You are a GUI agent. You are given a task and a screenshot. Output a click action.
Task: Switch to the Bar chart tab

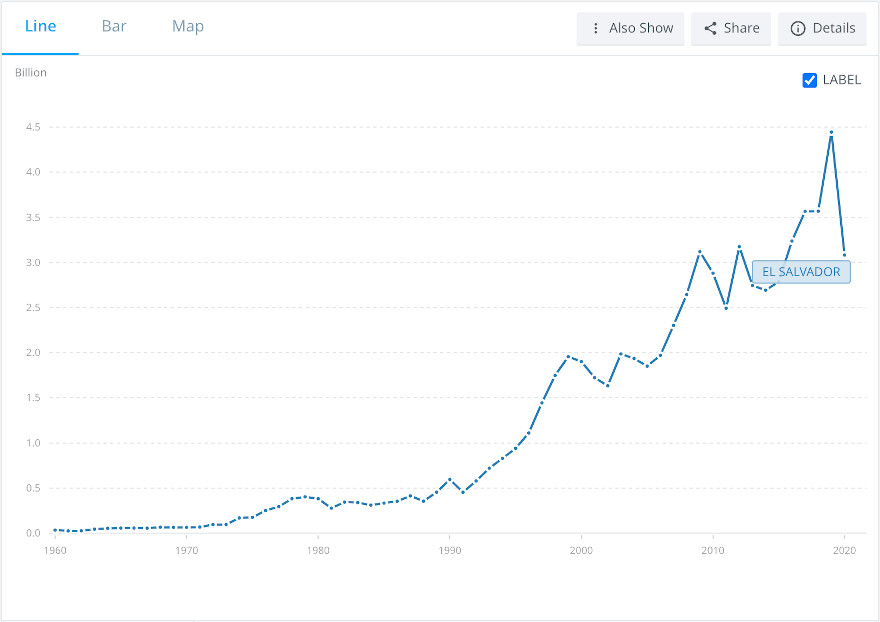114,26
